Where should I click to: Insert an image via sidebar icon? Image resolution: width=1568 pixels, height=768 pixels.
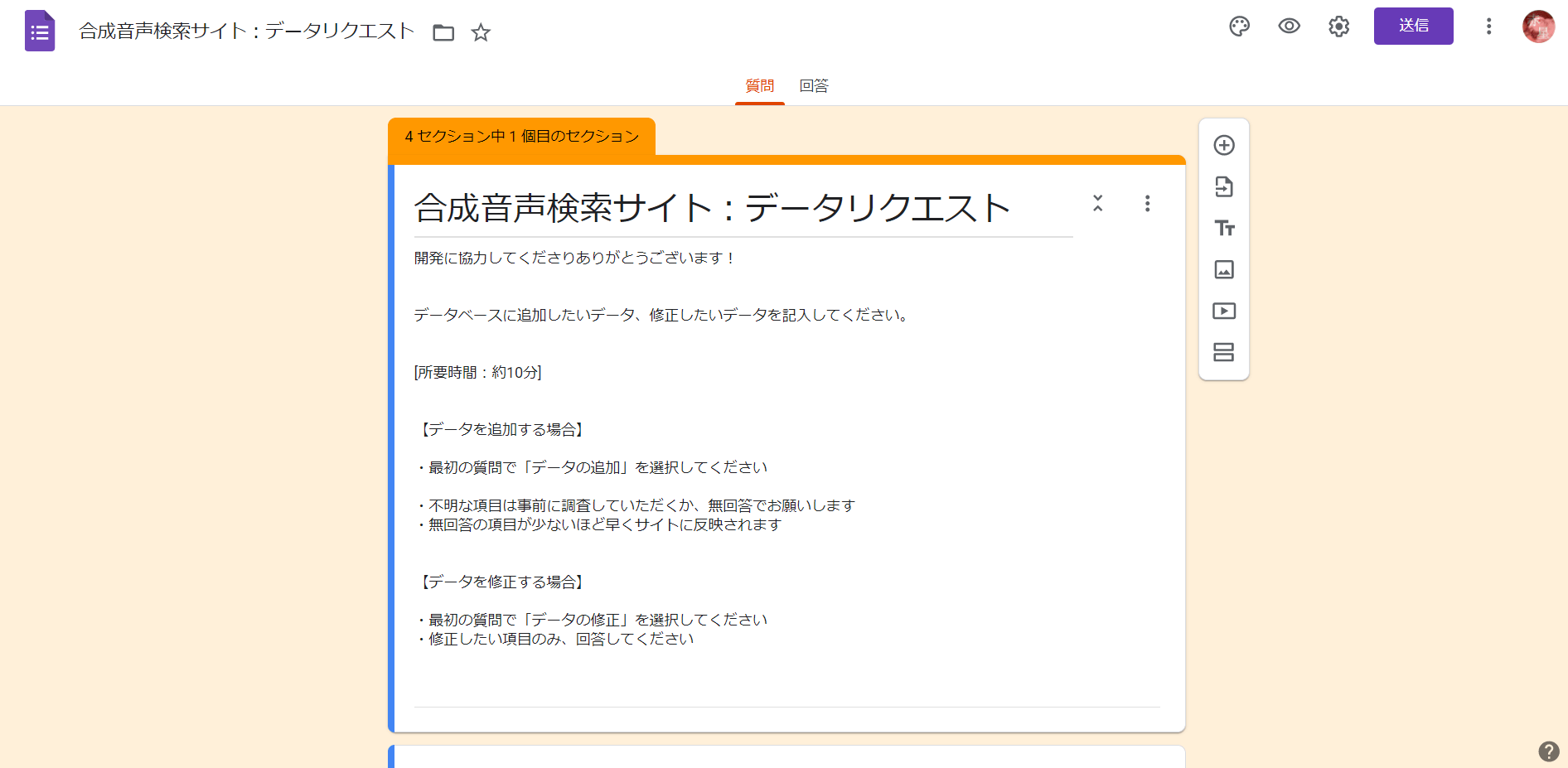(x=1224, y=269)
